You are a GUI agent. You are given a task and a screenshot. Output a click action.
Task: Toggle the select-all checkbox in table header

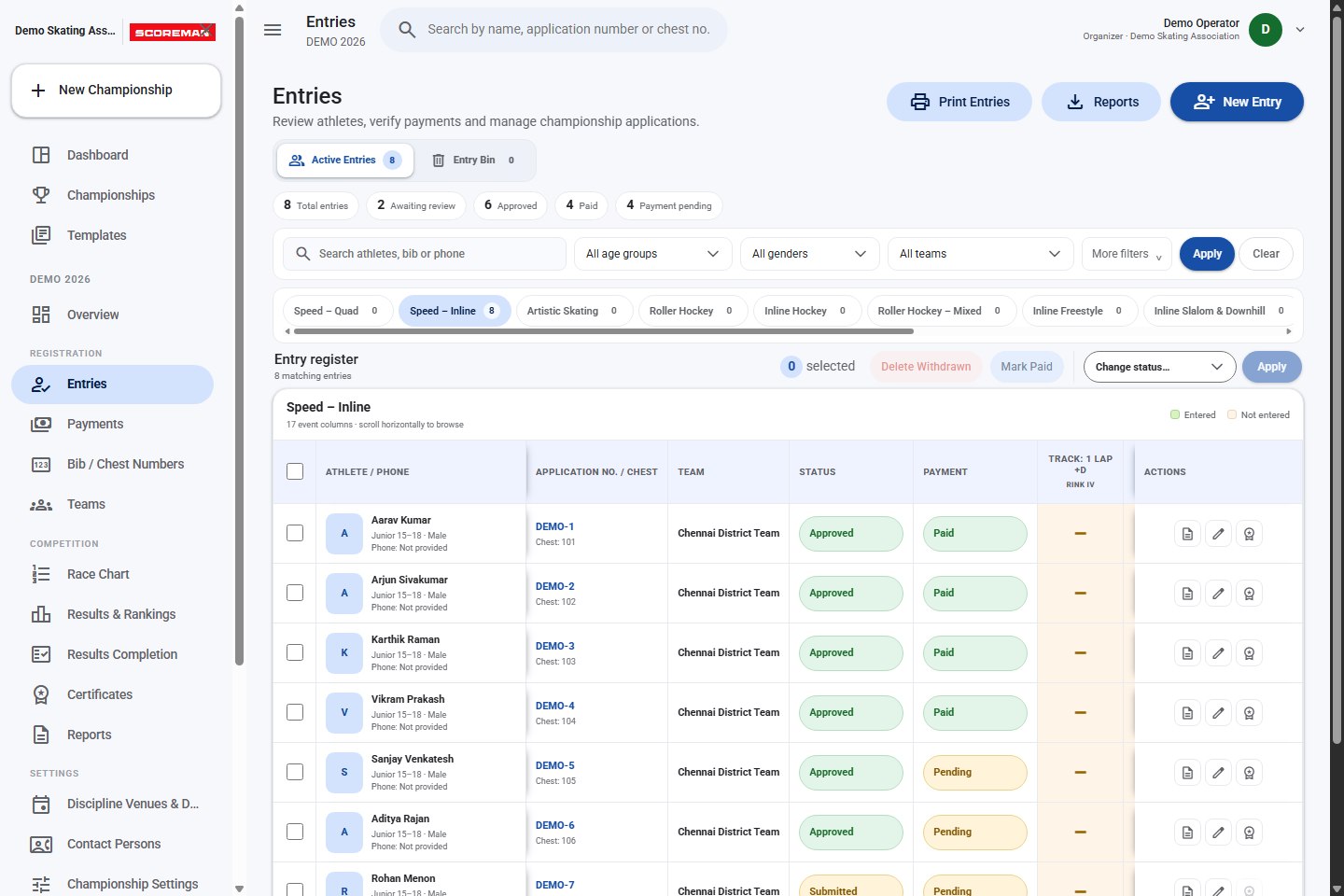[295, 471]
